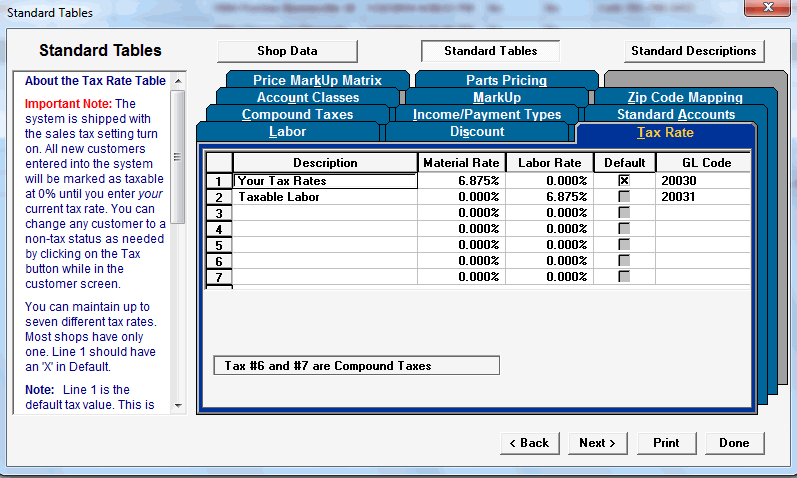Print the tax rate table
This screenshot has width=797, height=478.
pos(666,443)
